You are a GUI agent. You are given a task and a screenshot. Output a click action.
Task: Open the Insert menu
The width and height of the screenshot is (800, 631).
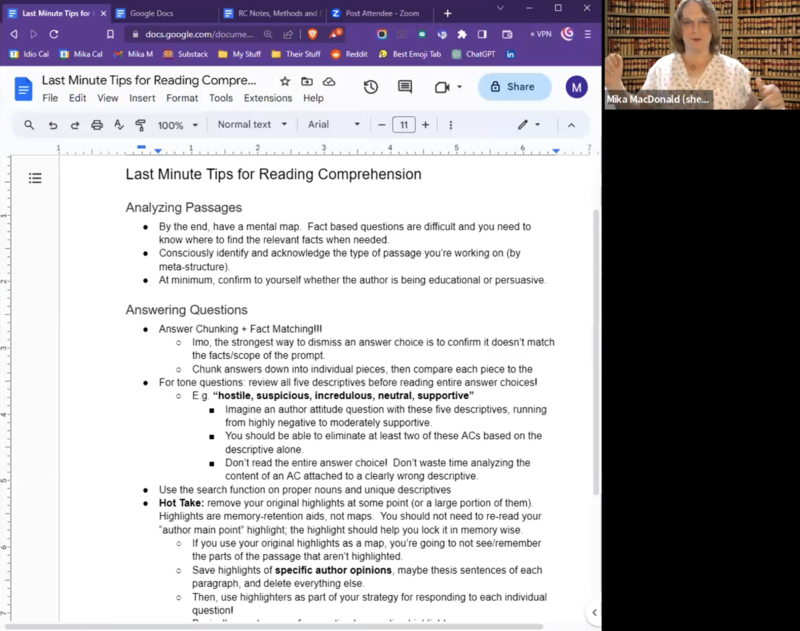tap(142, 98)
